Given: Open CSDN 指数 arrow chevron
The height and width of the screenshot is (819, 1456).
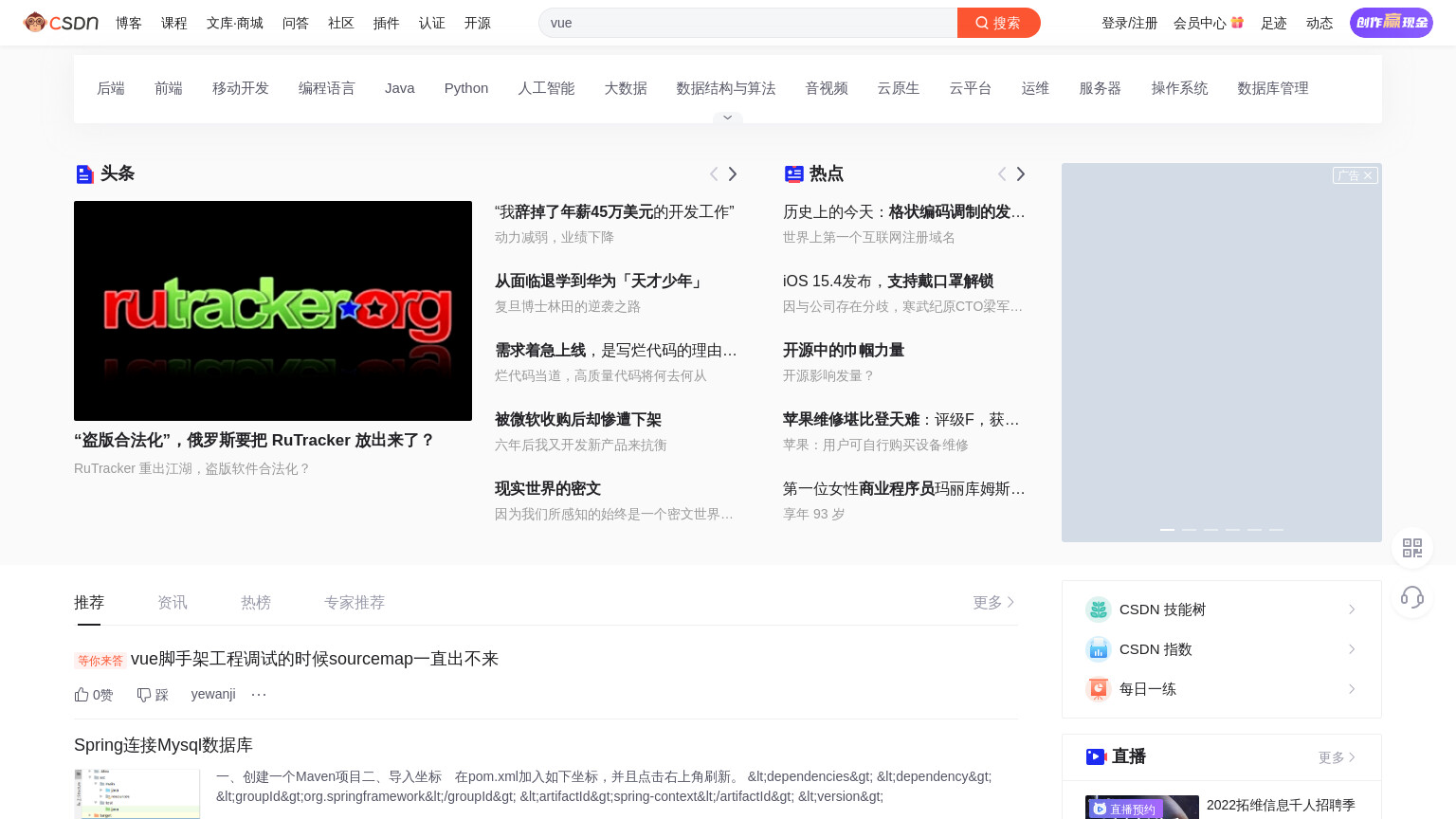Looking at the screenshot, I should (x=1352, y=649).
